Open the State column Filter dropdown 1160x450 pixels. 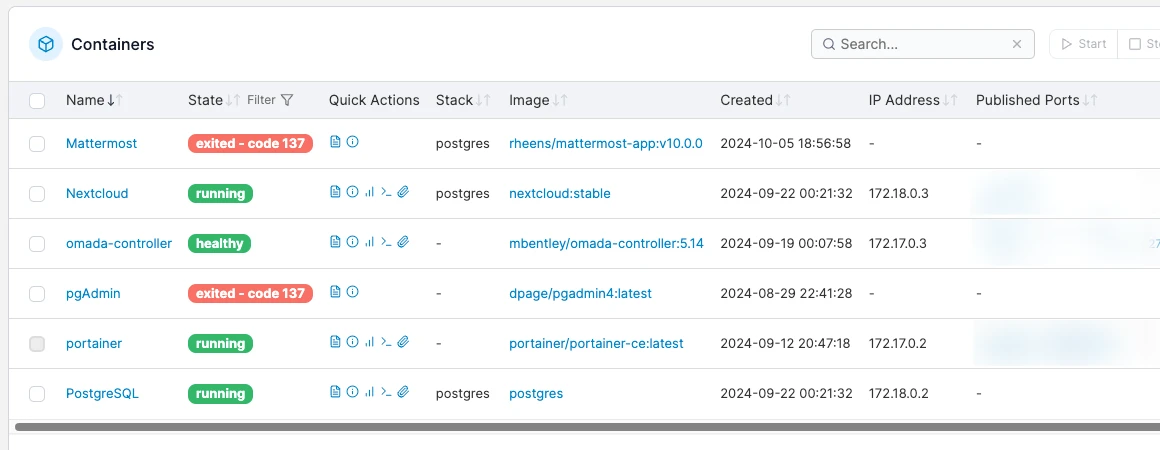click(271, 100)
